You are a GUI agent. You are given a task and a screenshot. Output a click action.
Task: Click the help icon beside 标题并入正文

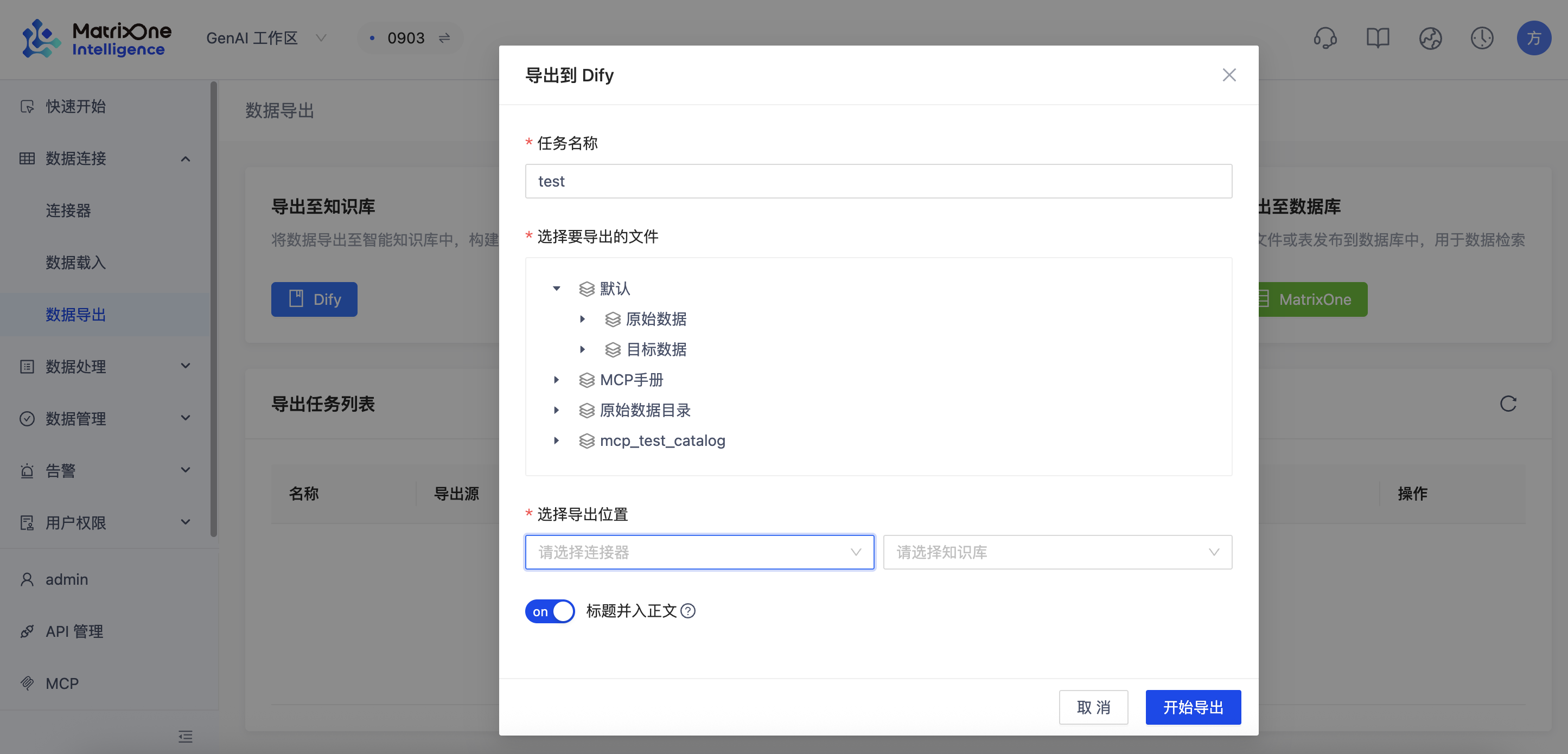pos(688,611)
